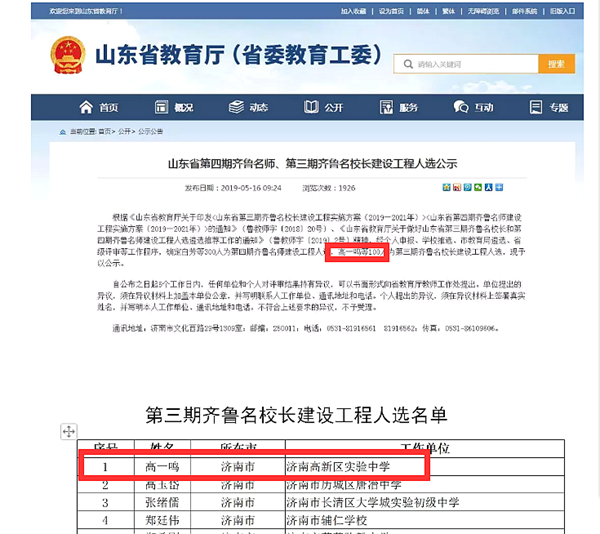Open the 邮件系统 link
The width and height of the screenshot is (600, 534).
pos(525,11)
